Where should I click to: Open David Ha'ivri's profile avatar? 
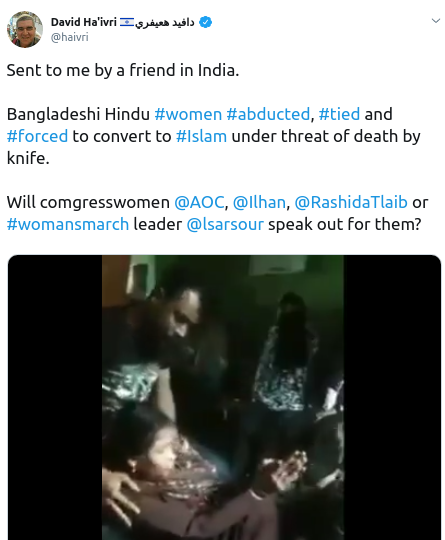point(24,29)
